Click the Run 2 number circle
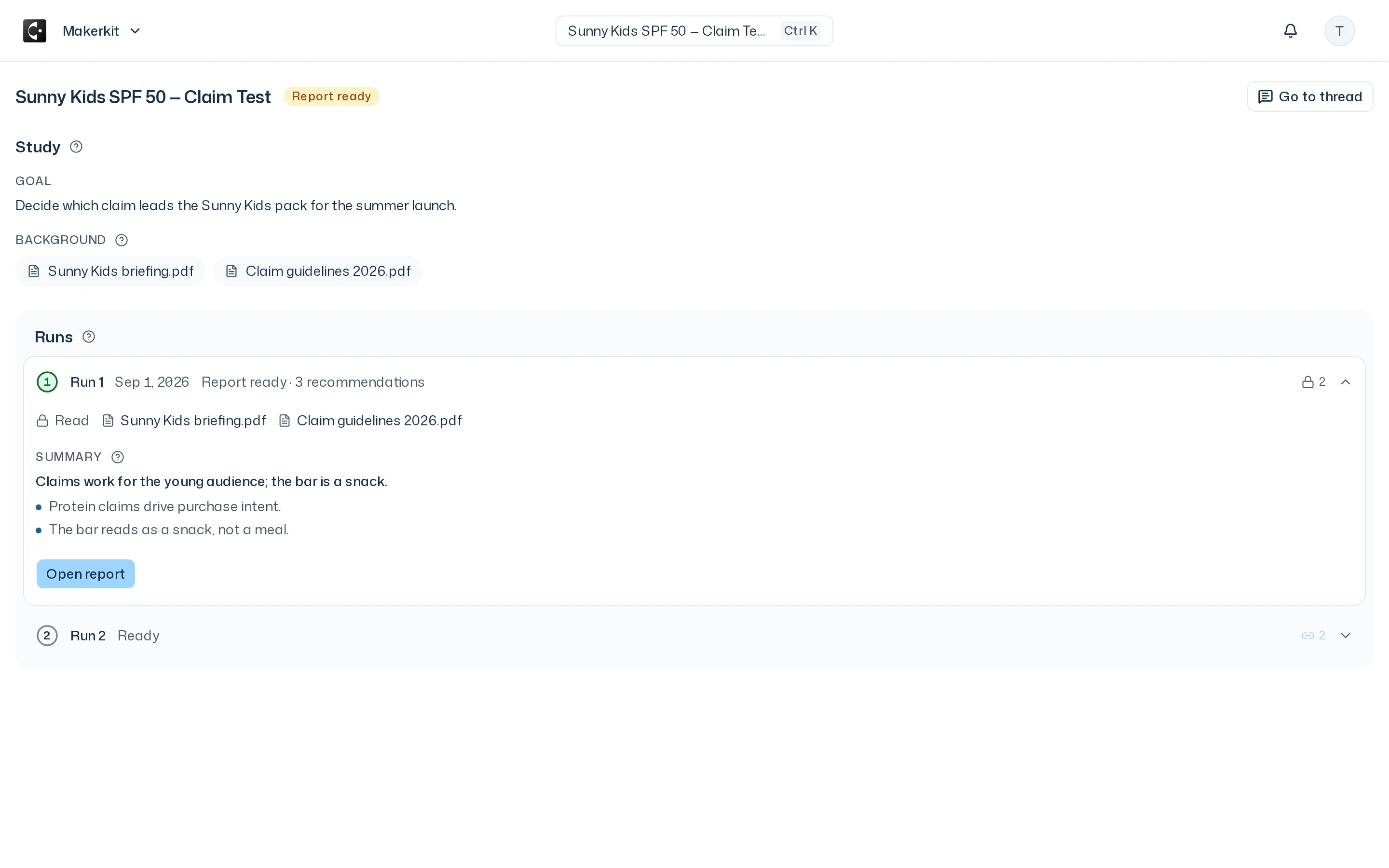Image resolution: width=1389 pixels, height=868 pixels. tap(47, 636)
